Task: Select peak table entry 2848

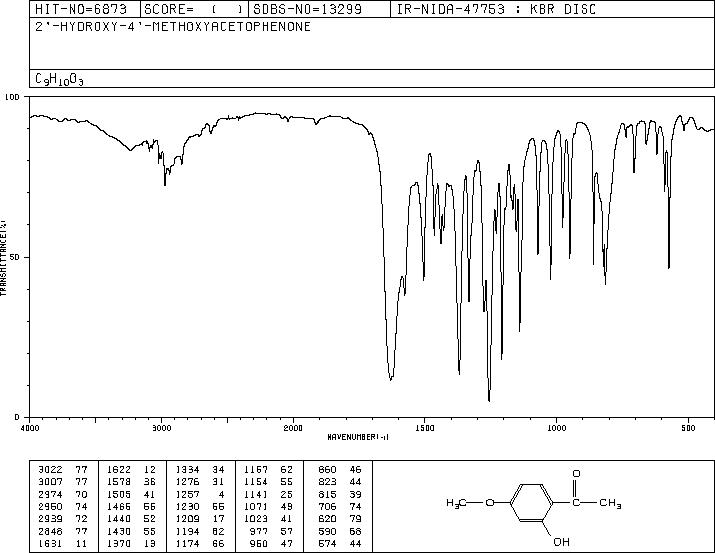Action: click(x=62, y=531)
